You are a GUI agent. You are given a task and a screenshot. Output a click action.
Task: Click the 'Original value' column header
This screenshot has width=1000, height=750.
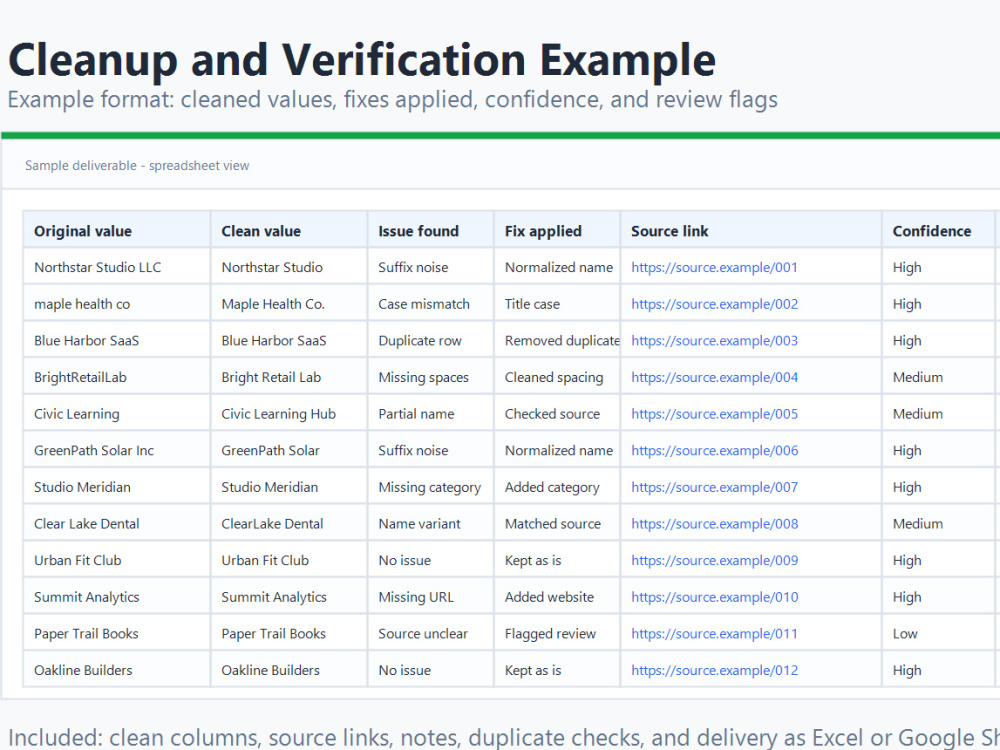[x=117, y=230]
